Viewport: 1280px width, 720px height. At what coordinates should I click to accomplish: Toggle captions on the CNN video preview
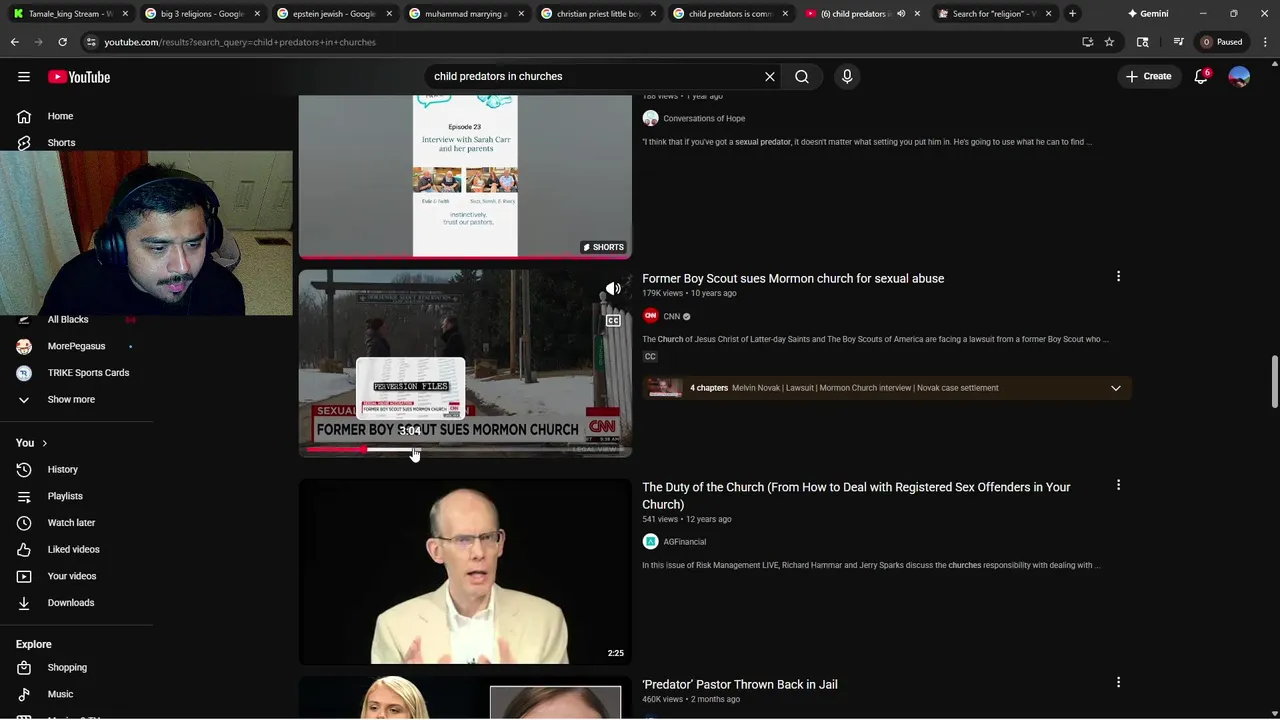(613, 321)
